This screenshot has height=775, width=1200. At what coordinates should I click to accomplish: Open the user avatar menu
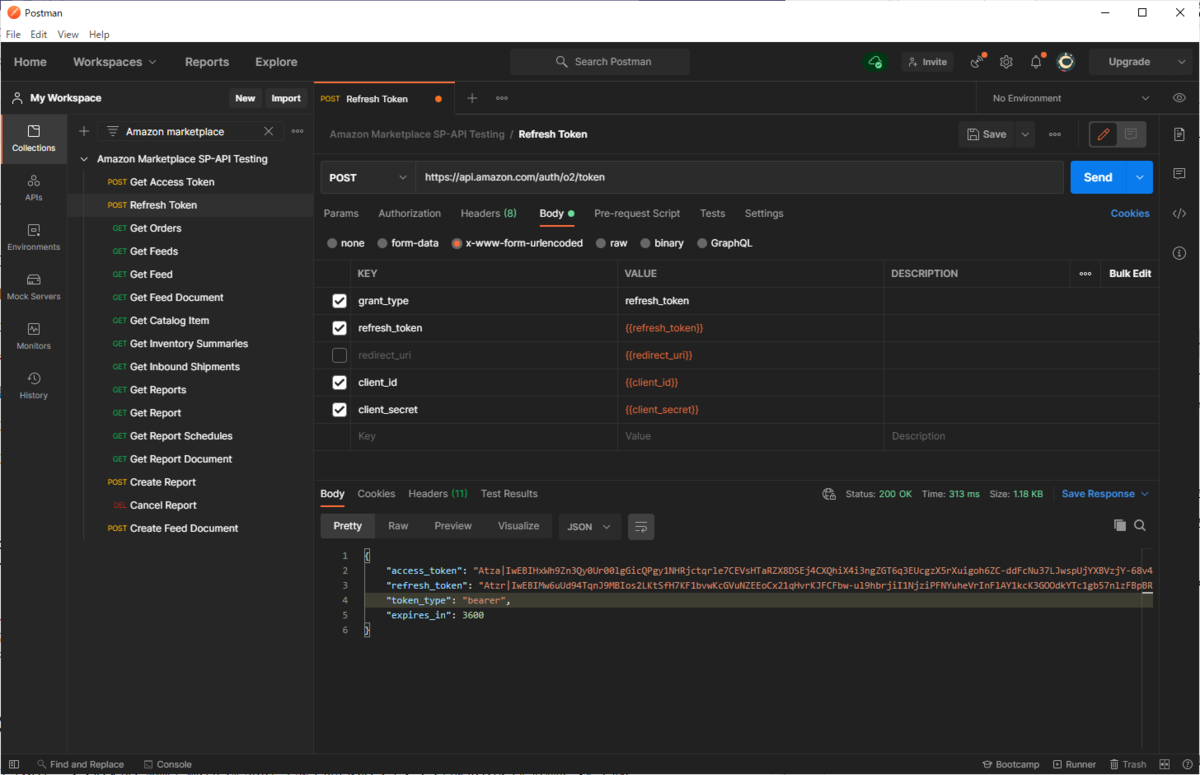coord(1066,62)
